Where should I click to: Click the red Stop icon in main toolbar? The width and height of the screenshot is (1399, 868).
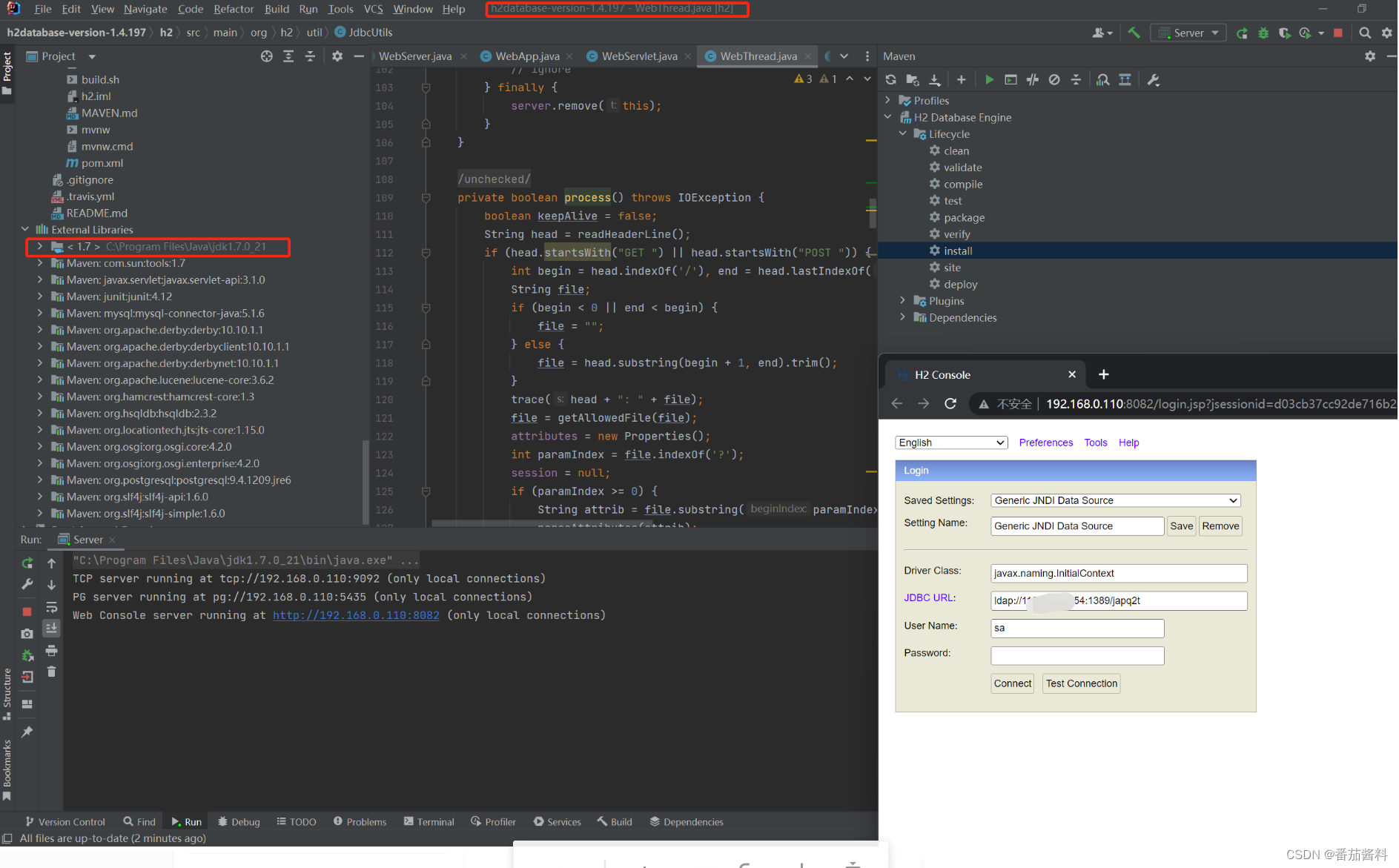(x=1337, y=33)
